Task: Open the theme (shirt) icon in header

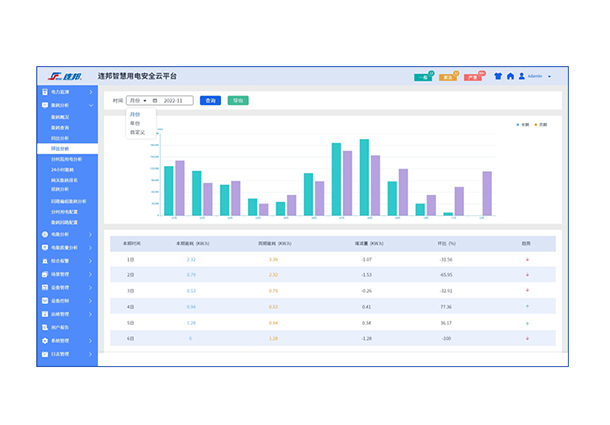Action: tap(497, 76)
